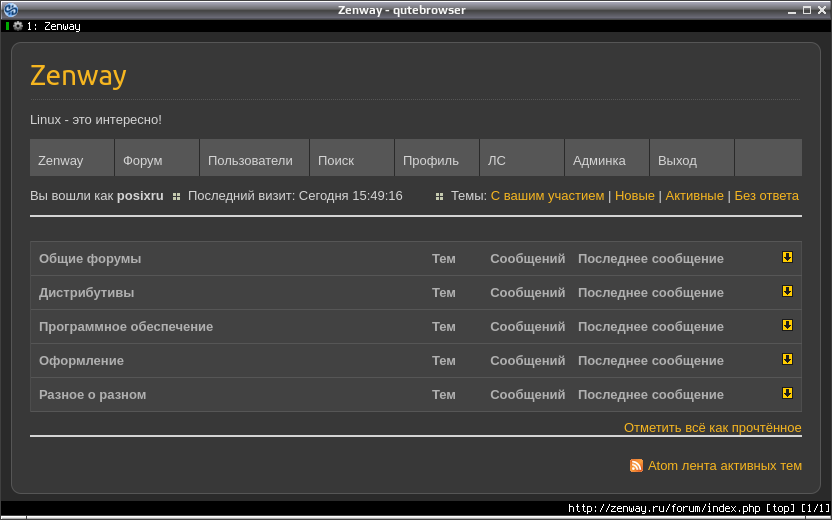Minimize the qutebrowser window
This screenshot has width=832, height=520.
pyautogui.click(x=792, y=10)
